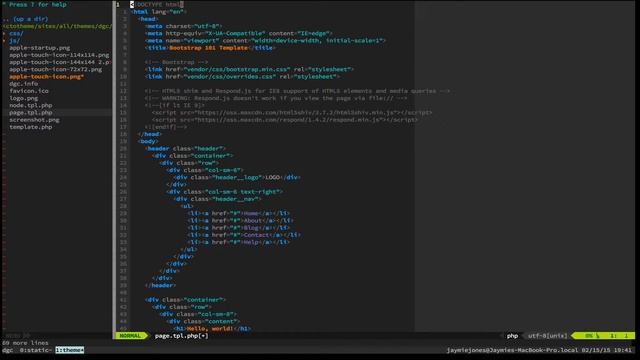Screen dimensions: 640x360
Task: Click the respond.min.js script line
Action: pyautogui.click(x=285, y=120)
